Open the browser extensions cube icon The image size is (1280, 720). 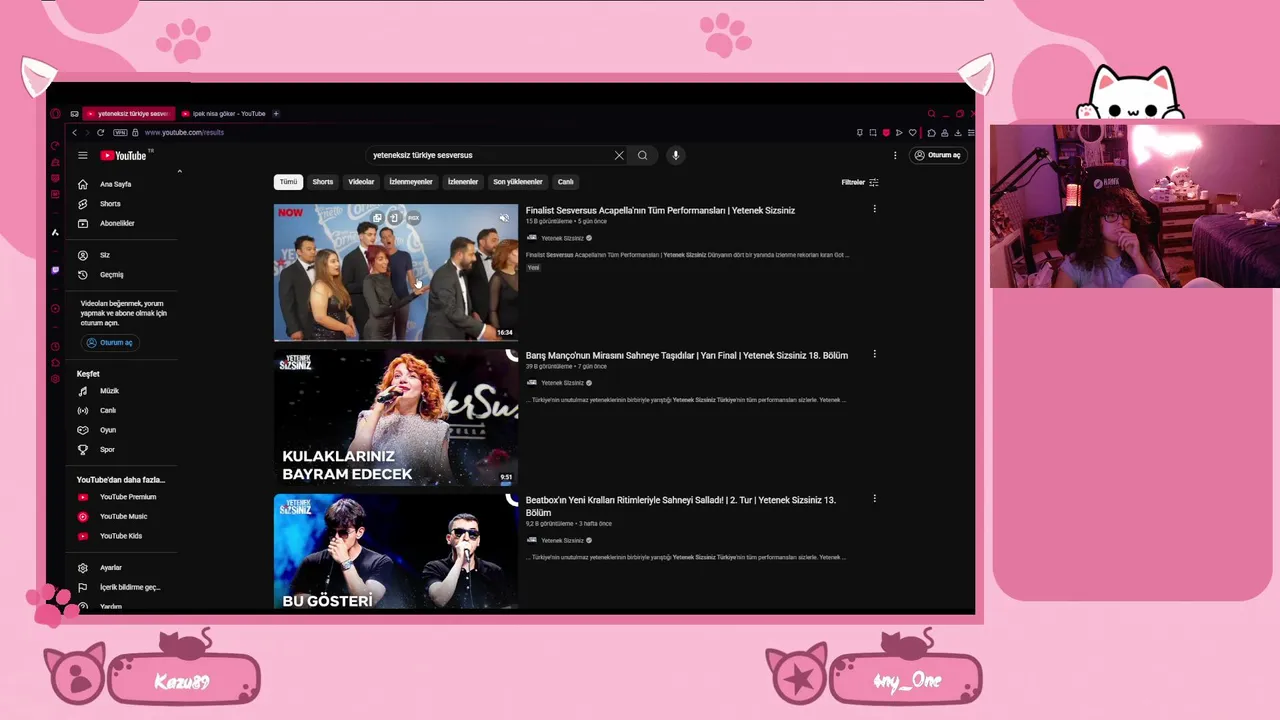pos(931,133)
